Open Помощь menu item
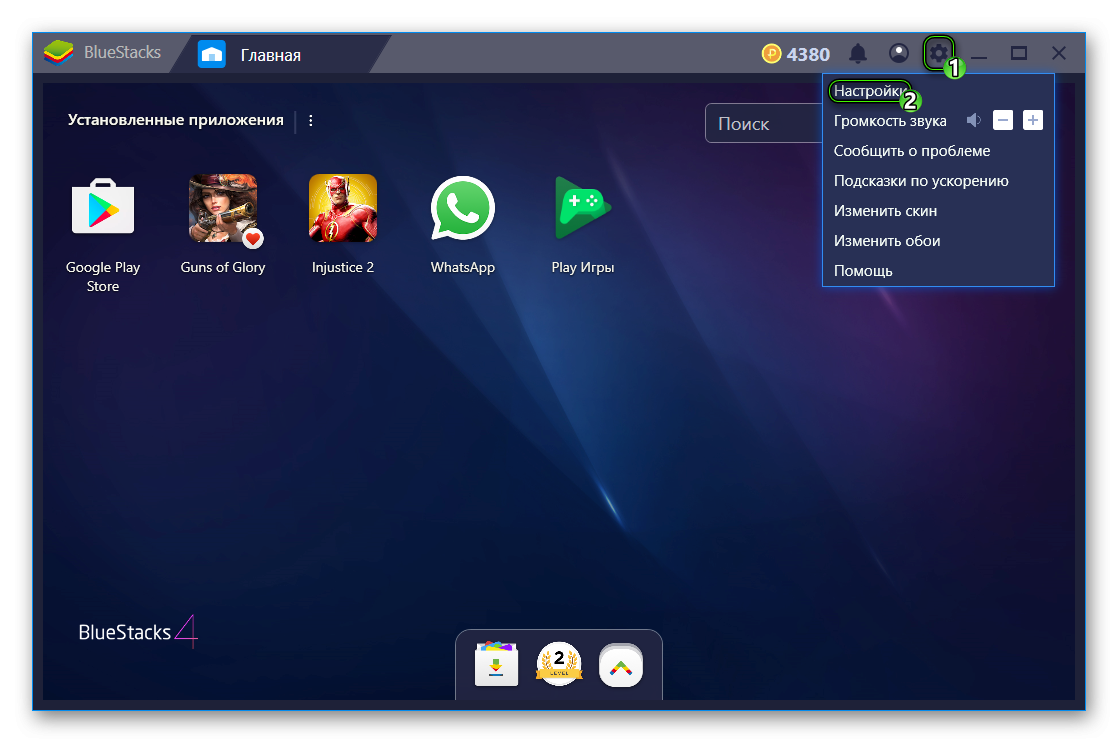The image size is (1118, 743). (x=863, y=271)
